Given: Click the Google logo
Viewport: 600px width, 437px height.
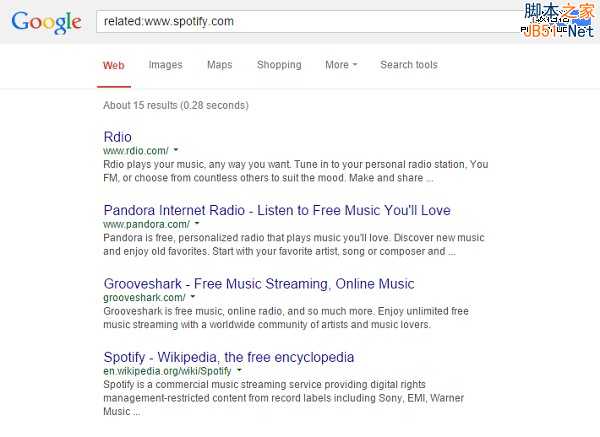Looking at the screenshot, I should point(47,21).
